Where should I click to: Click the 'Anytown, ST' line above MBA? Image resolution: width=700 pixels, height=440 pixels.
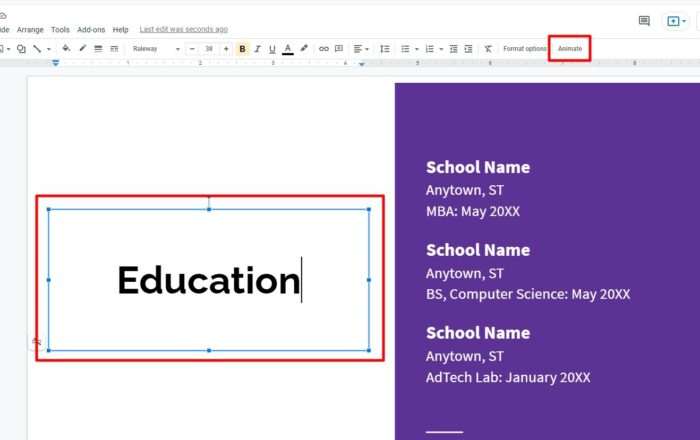[x=465, y=190]
